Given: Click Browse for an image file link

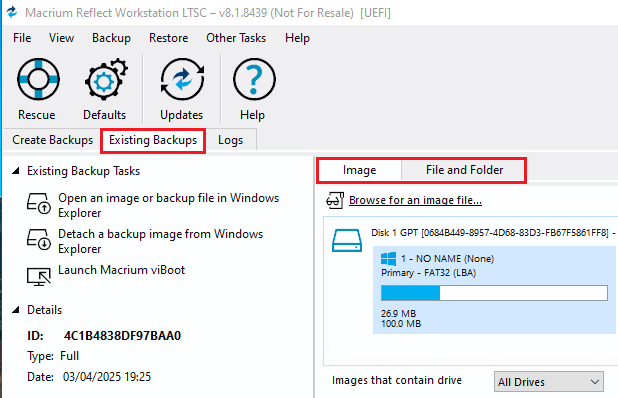Looking at the screenshot, I should [x=415, y=200].
